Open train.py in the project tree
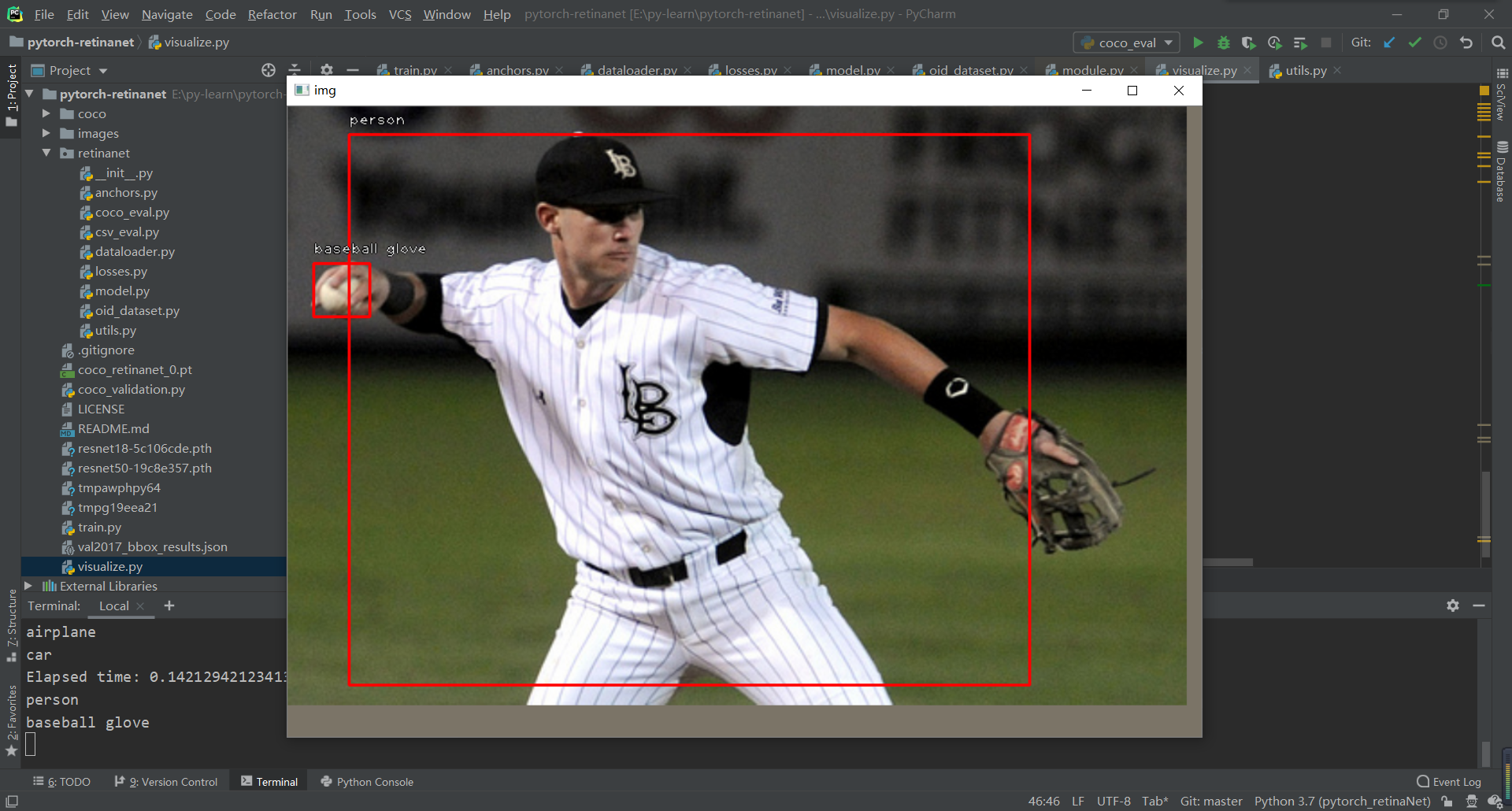The width and height of the screenshot is (1512, 811). tap(99, 528)
